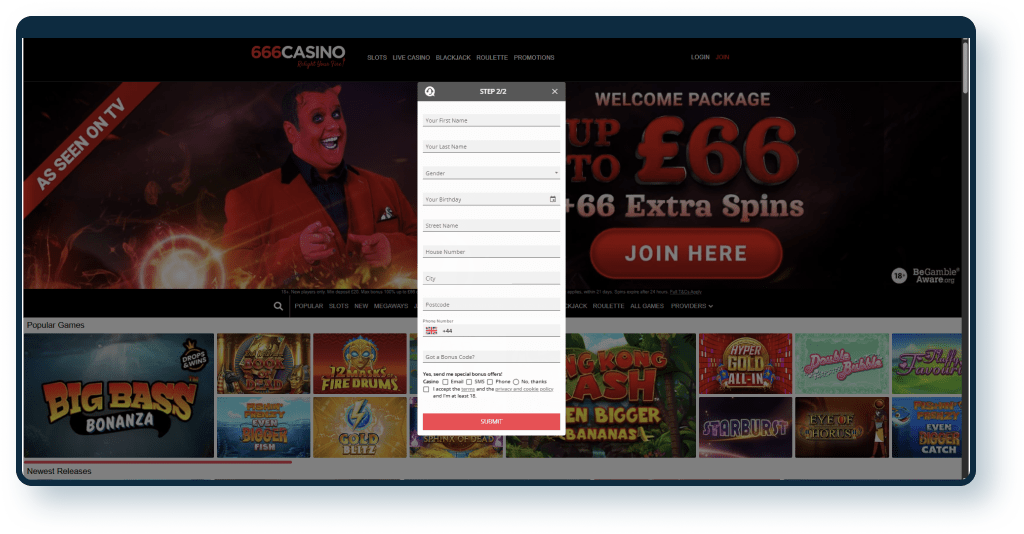Tick the accept terms checkbox

click(x=426, y=389)
